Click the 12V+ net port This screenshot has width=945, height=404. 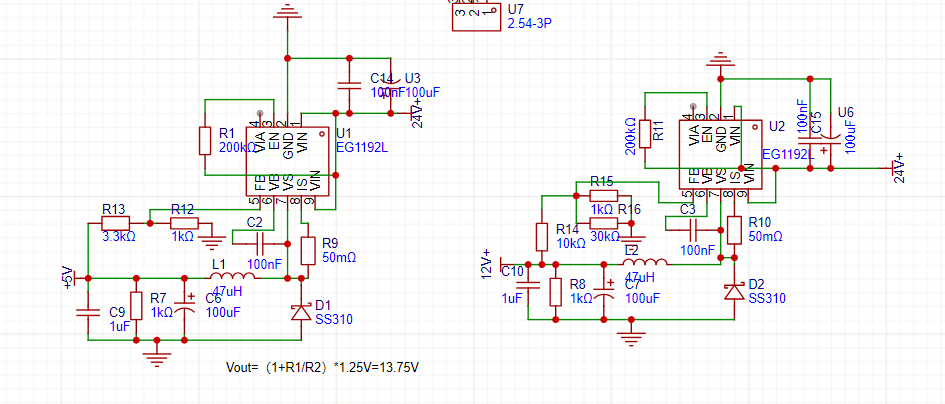[489, 264]
